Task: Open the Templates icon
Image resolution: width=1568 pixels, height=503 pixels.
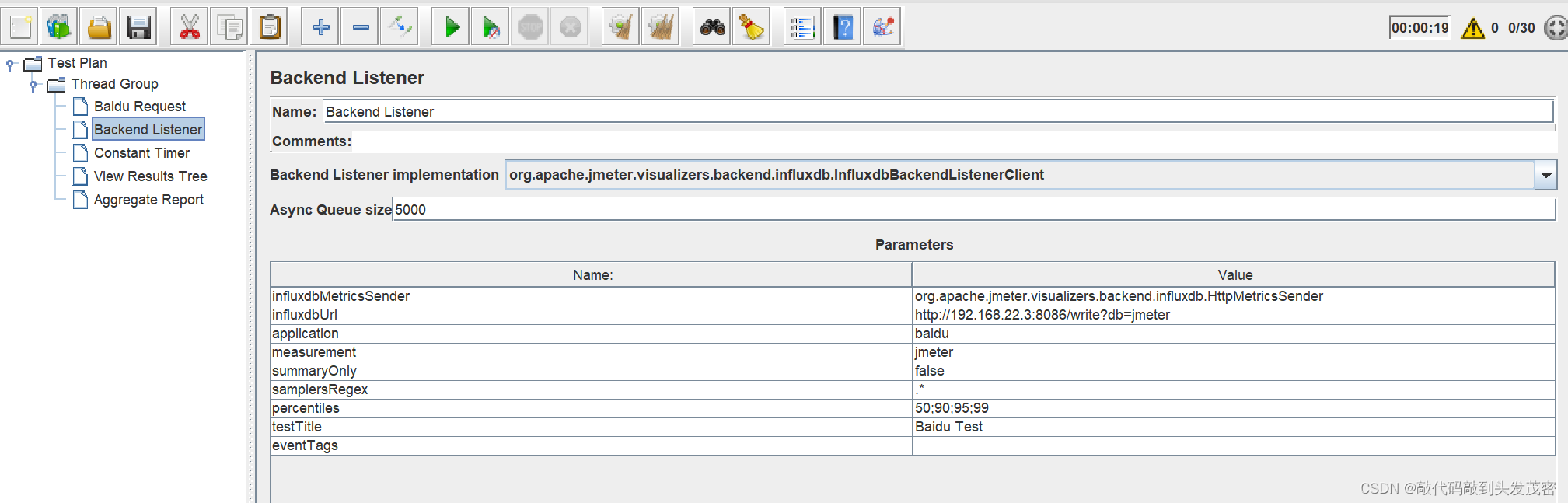Action: tap(59, 27)
